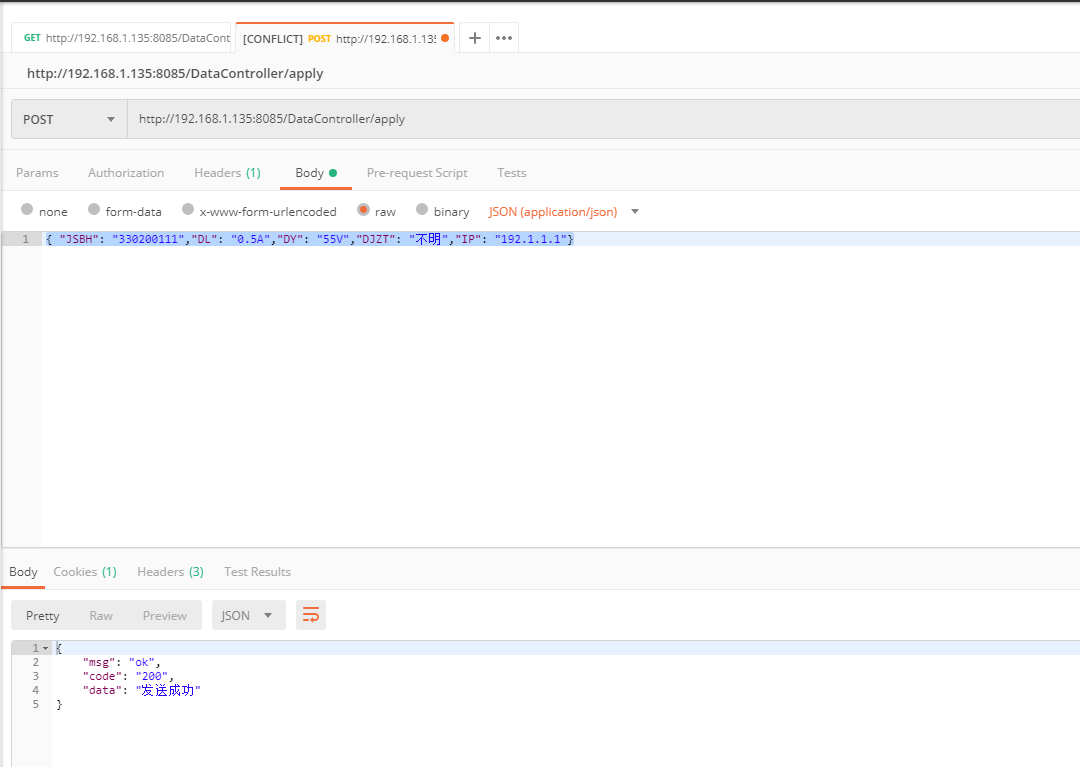Image resolution: width=1080 pixels, height=767 pixels.
Task: Open the Pre-request Script tab
Action: (417, 173)
